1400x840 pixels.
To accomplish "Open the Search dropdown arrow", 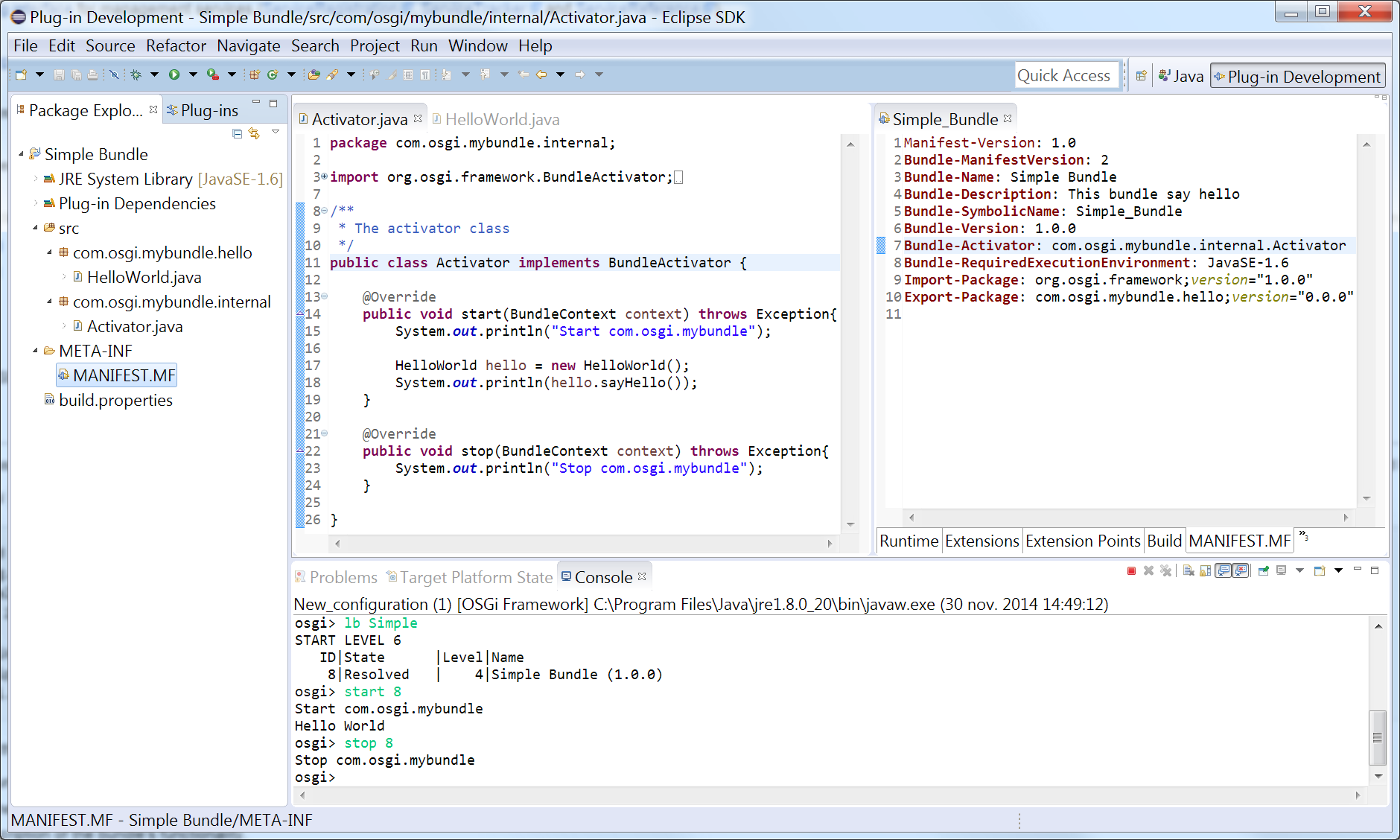I will tap(351, 74).
